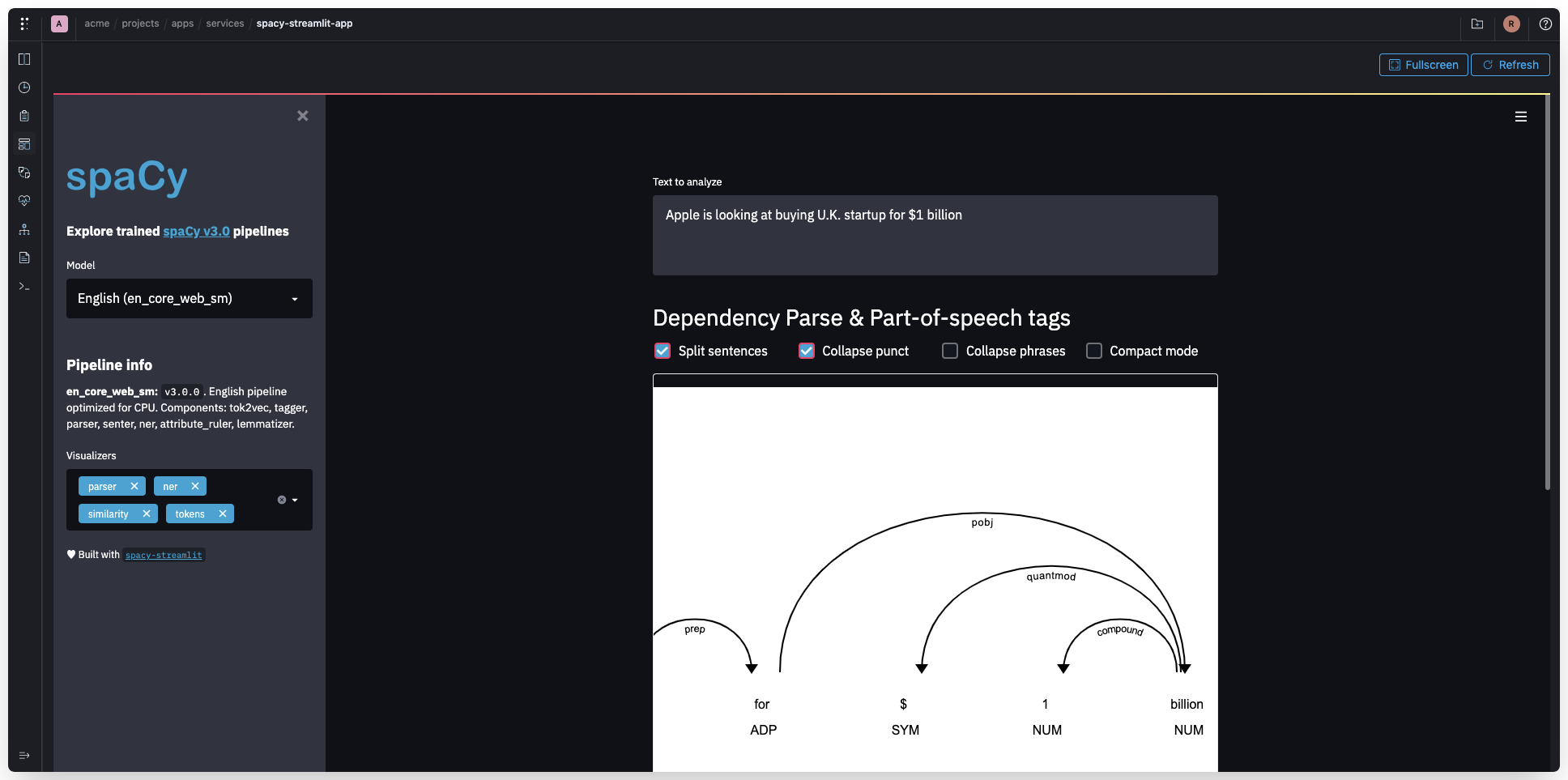Image resolution: width=1568 pixels, height=780 pixels.
Task: Click the Dependency Parse heading
Action: (x=862, y=318)
